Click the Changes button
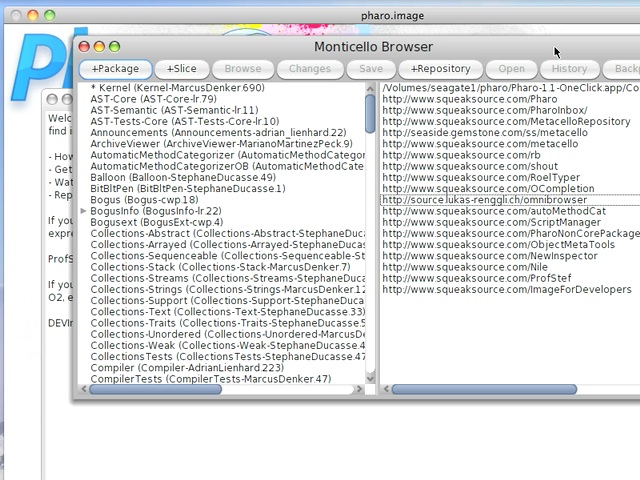This screenshot has height=480, width=640. [x=310, y=69]
